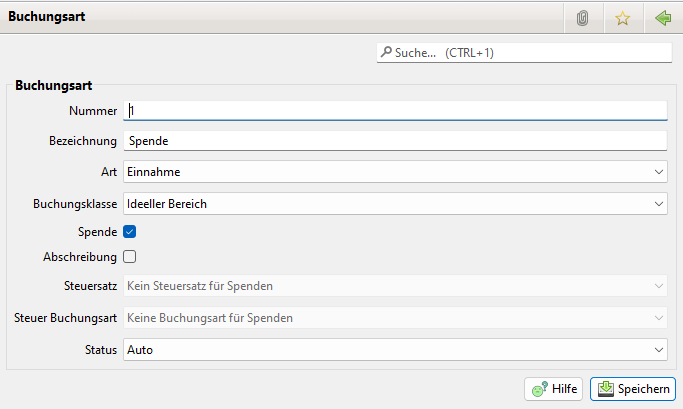
Task: Click the Bezeichnung text field
Action: (395, 141)
